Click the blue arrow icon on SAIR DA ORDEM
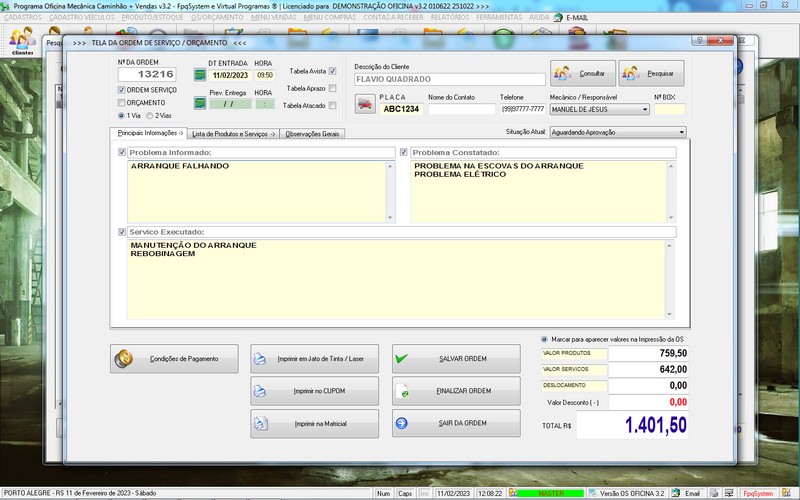This screenshot has width=800, height=500. click(402, 423)
